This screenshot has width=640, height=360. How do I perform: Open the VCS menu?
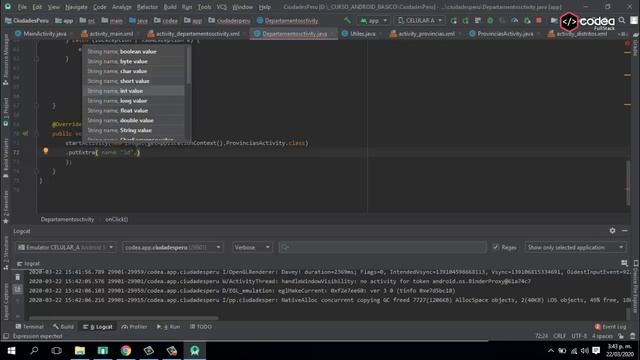click(222, 7)
